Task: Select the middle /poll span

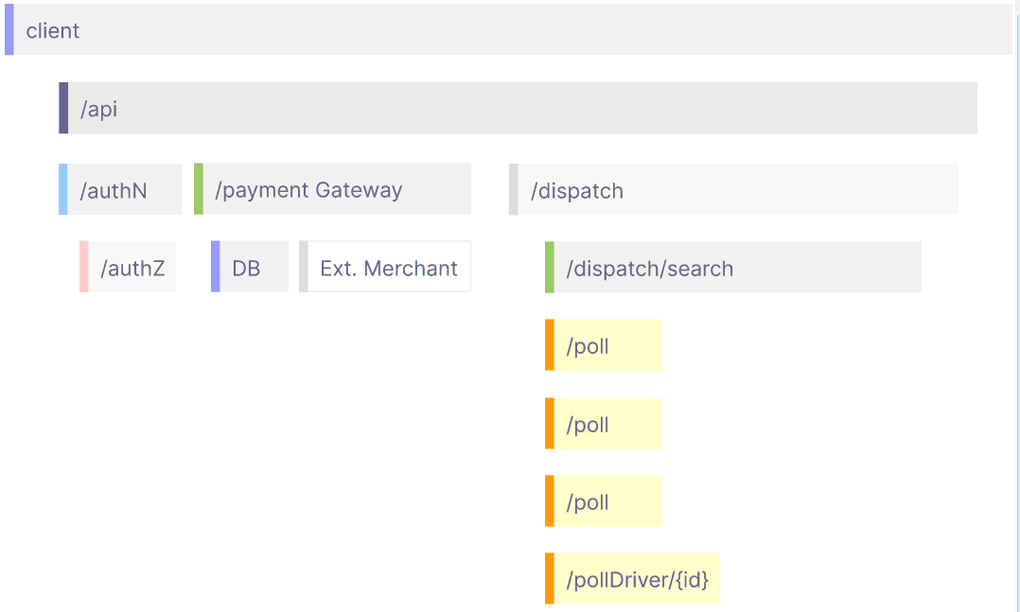Action: (x=606, y=424)
